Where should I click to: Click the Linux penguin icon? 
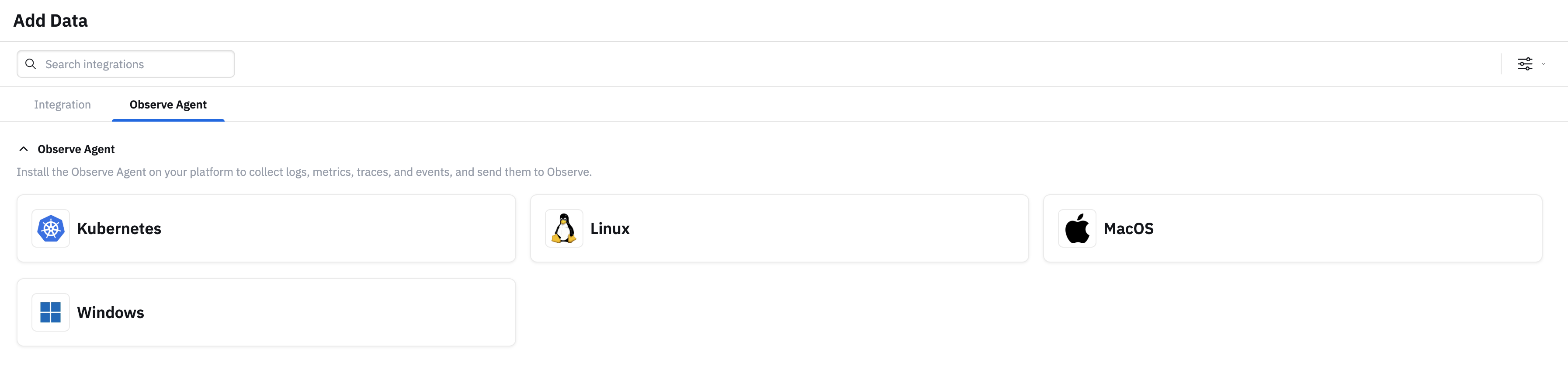coord(564,228)
